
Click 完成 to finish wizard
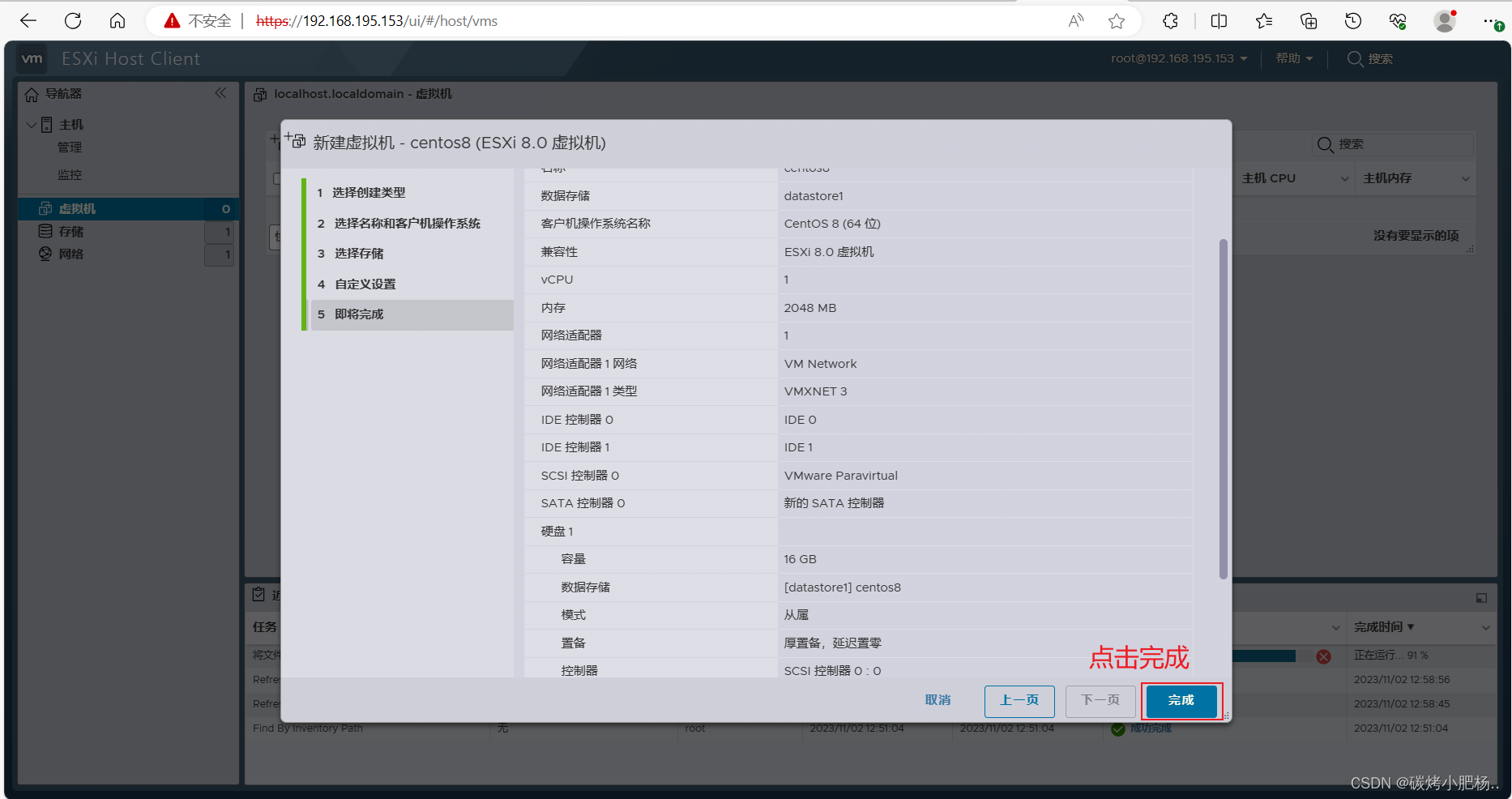pyautogui.click(x=1181, y=700)
